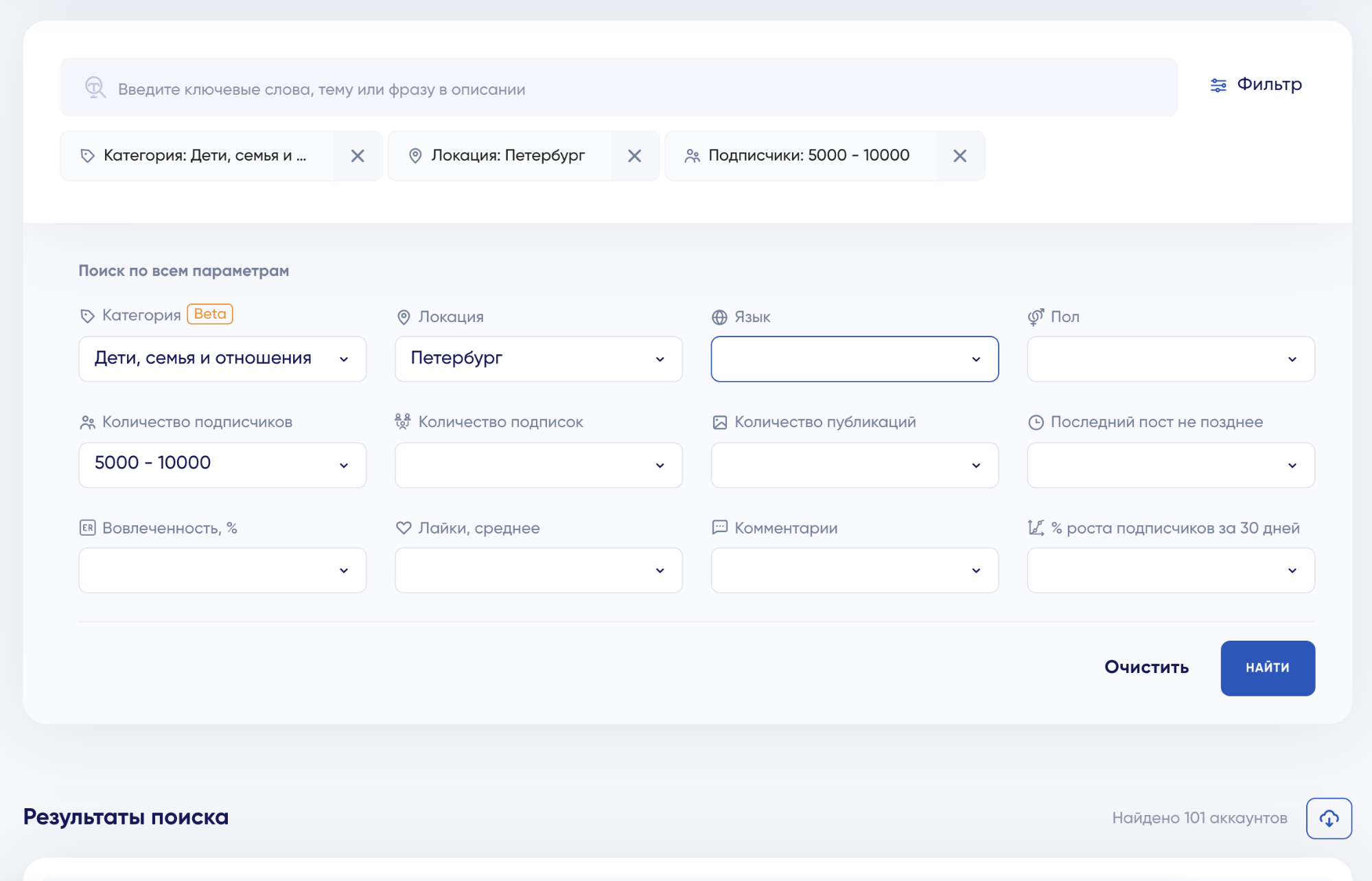Open the Пол dropdown

[x=1171, y=358]
